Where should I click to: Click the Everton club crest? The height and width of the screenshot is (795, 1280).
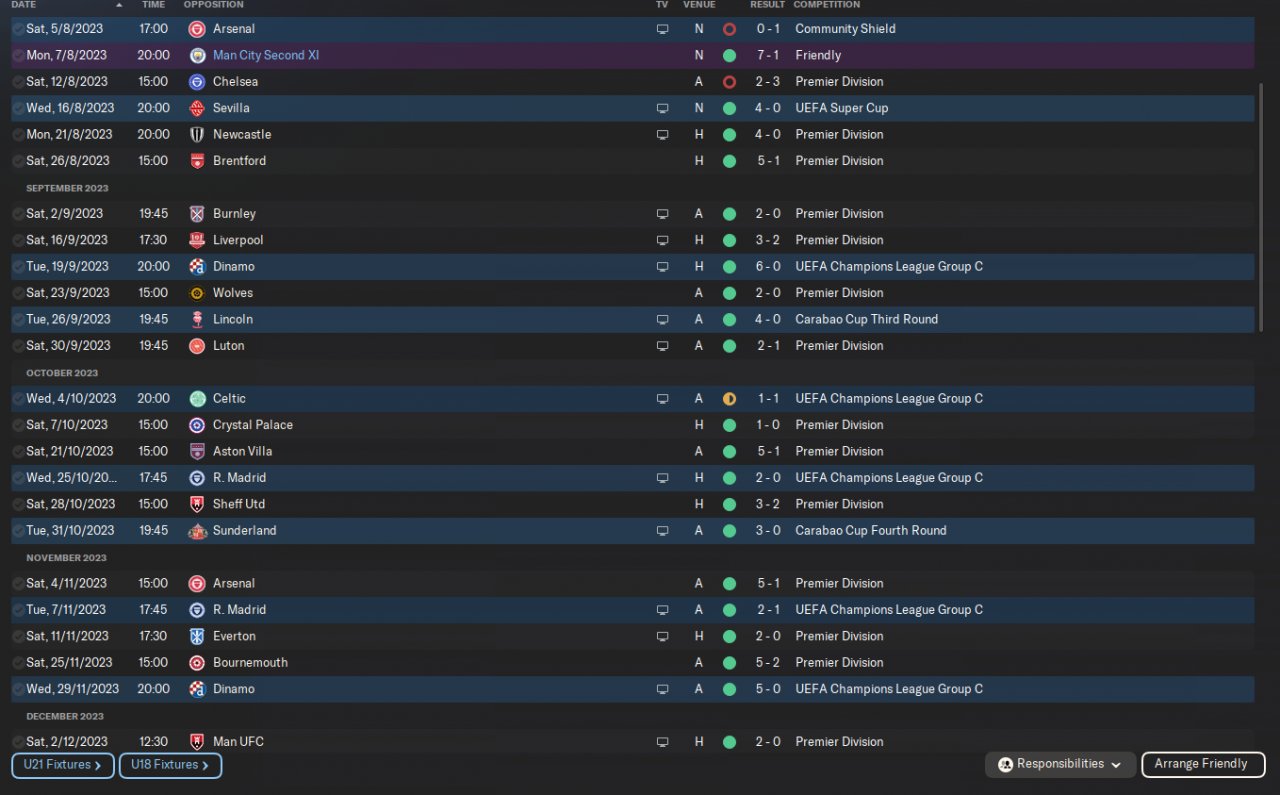[x=197, y=636]
